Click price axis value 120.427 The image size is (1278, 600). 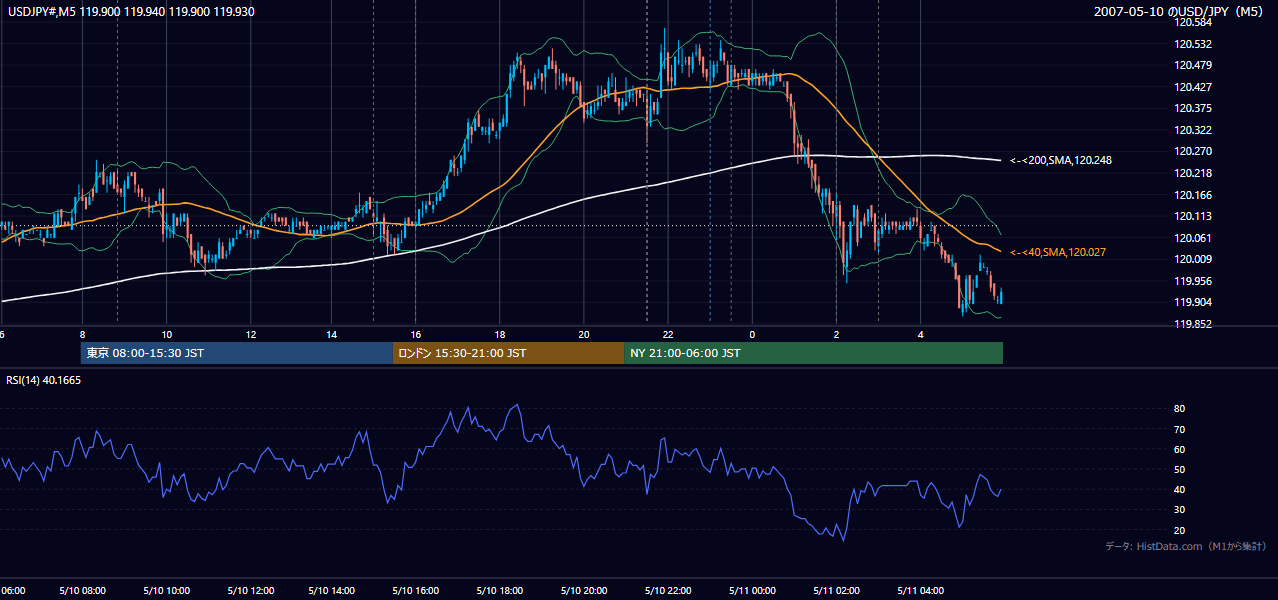click(x=1194, y=87)
